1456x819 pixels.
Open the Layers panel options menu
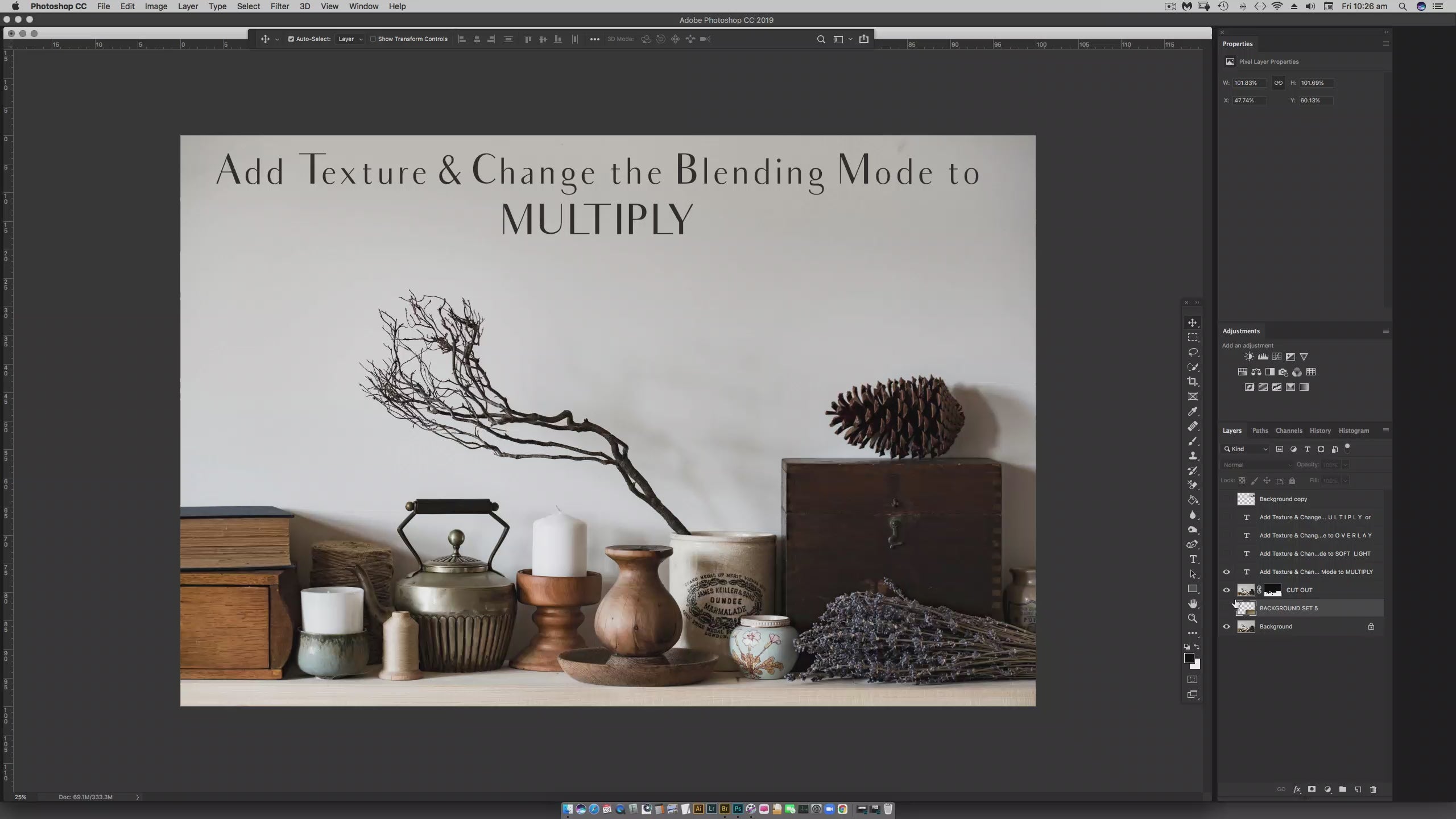coord(1385,431)
